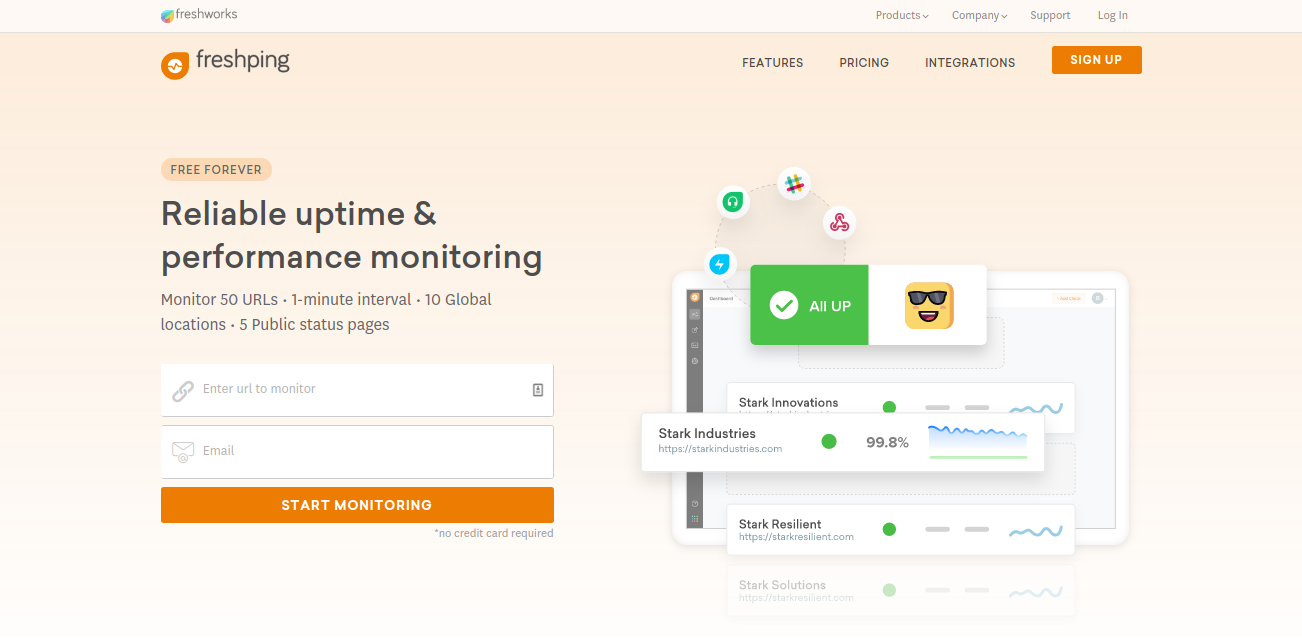Click the Stark Resilient green status dot
This screenshot has width=1302, height=638.
coord(889,529)
